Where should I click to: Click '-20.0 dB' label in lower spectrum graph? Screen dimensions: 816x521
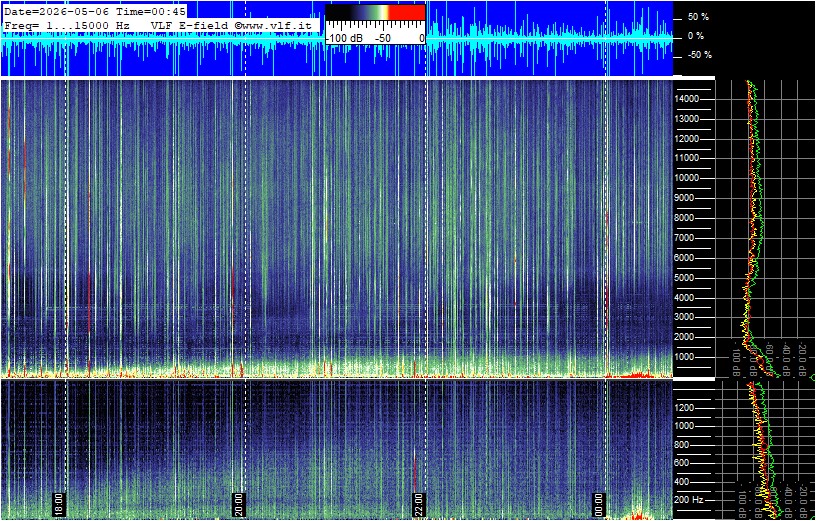802,499
